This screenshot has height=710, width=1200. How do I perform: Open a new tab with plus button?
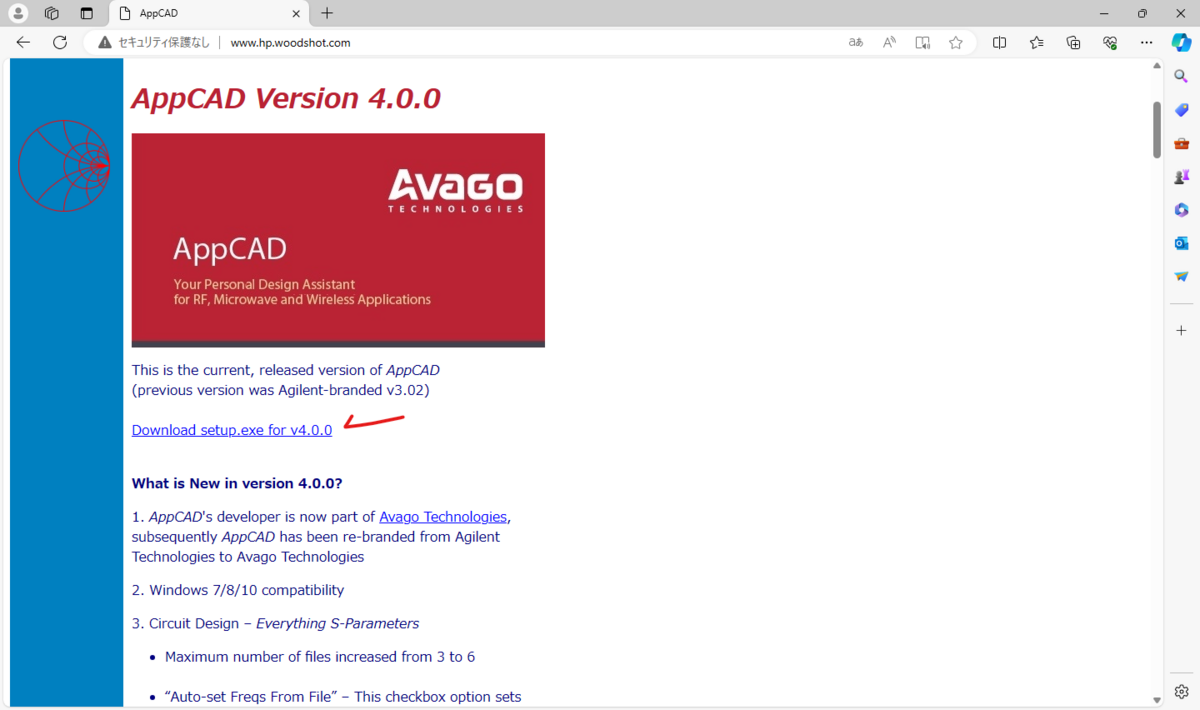(327, 14)
